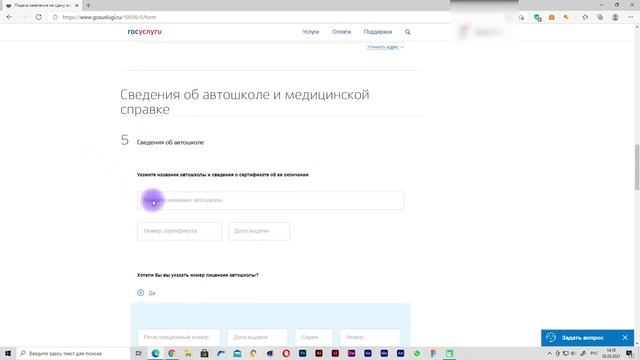
Task: Click the Windows taskbar search box
Action: [x=74, y=353]
